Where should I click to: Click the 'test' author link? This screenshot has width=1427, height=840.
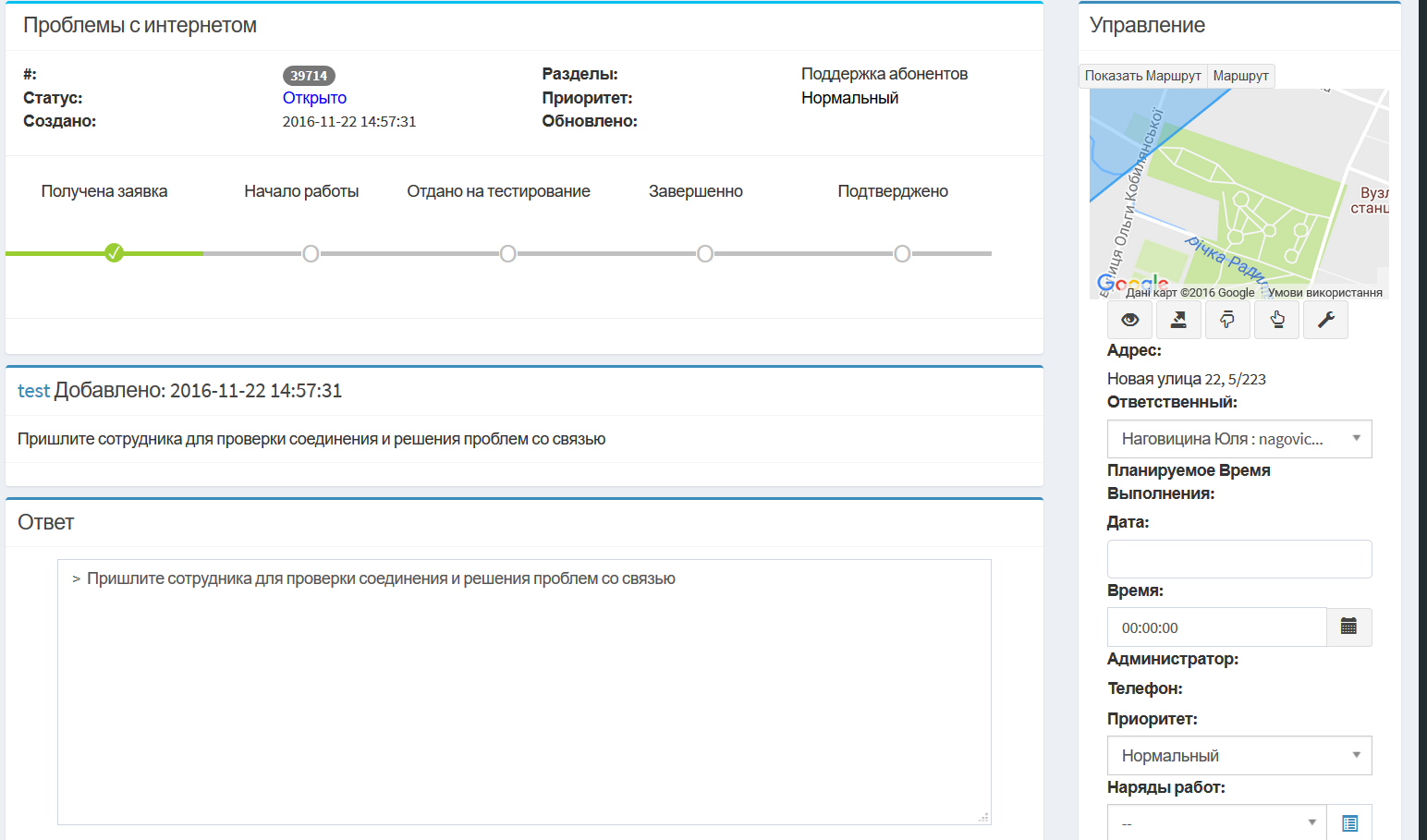coord(33,391)
